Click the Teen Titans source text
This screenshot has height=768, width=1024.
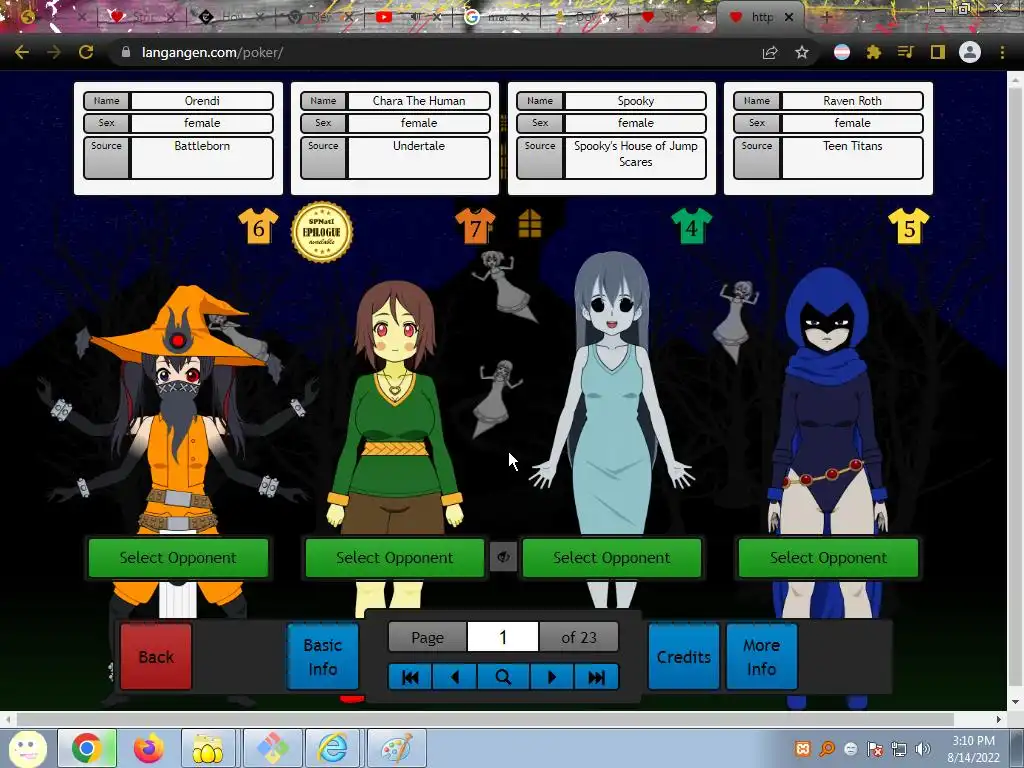tap(852, 146)
